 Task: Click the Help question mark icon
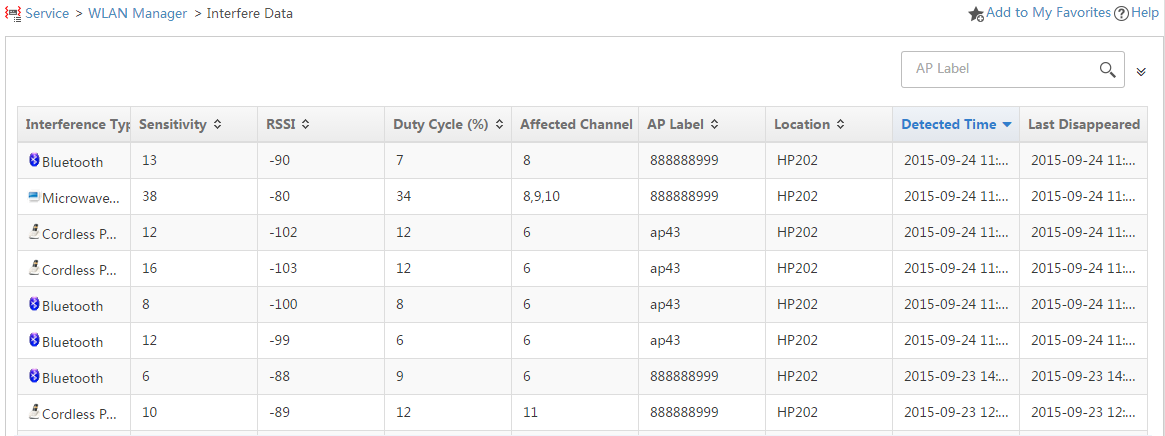point(1121,14)
